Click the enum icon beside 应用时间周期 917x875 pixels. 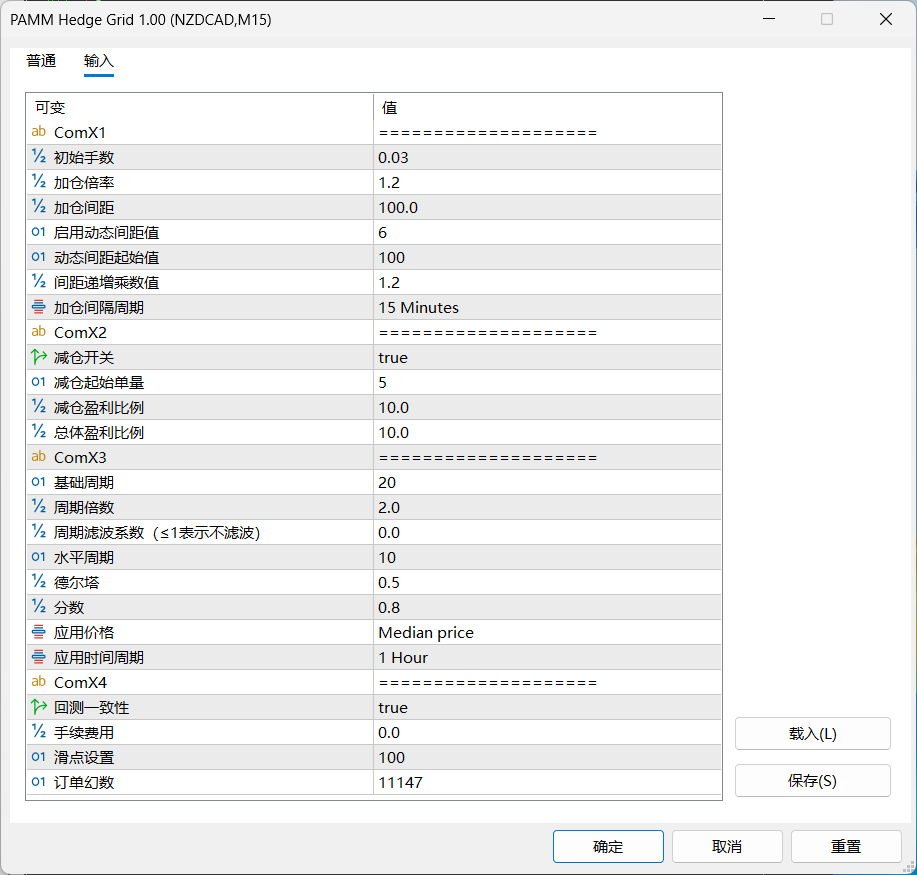click(x=39, y=657)
